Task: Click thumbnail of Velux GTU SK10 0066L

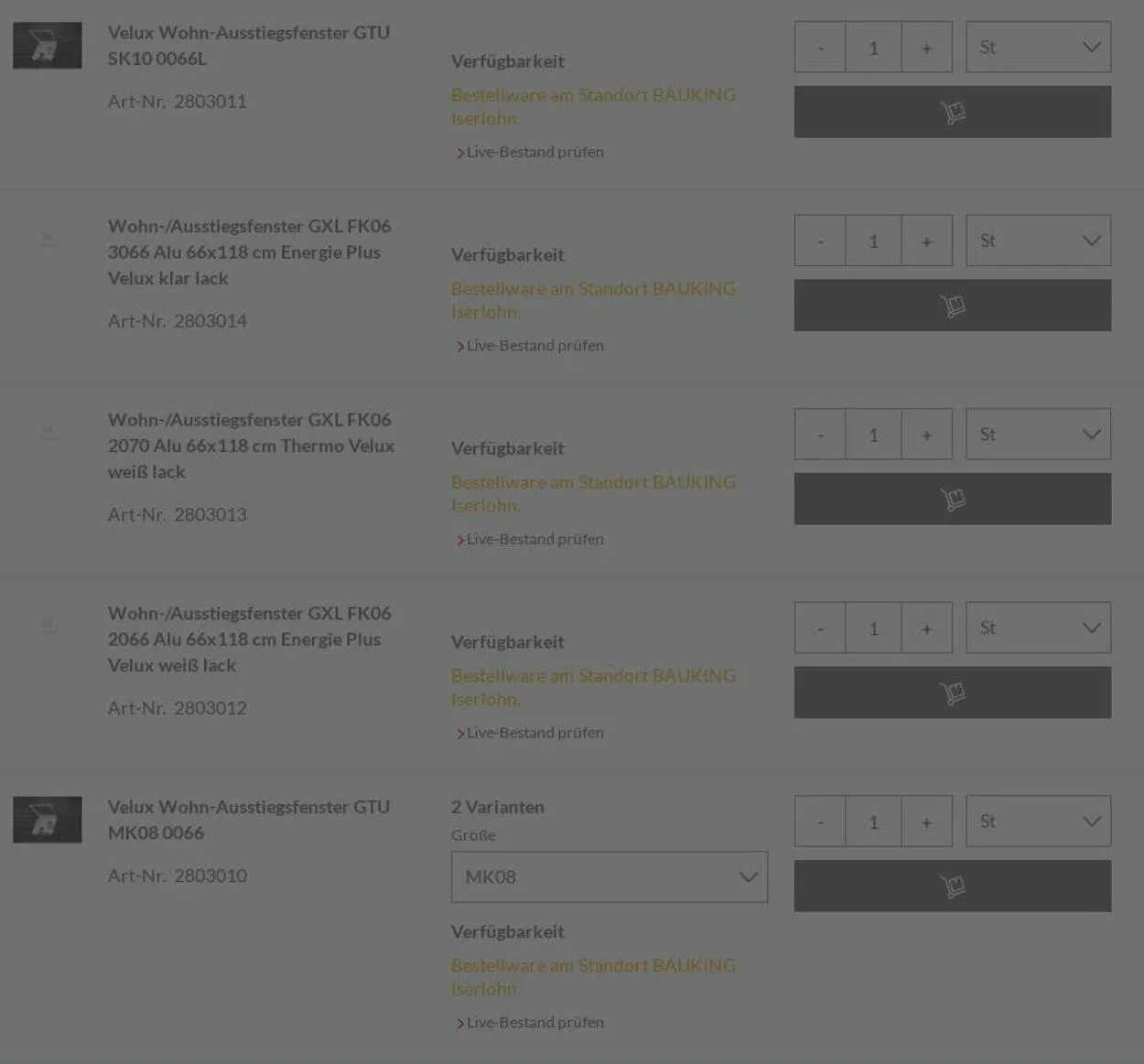Action: tap(48, 46)
